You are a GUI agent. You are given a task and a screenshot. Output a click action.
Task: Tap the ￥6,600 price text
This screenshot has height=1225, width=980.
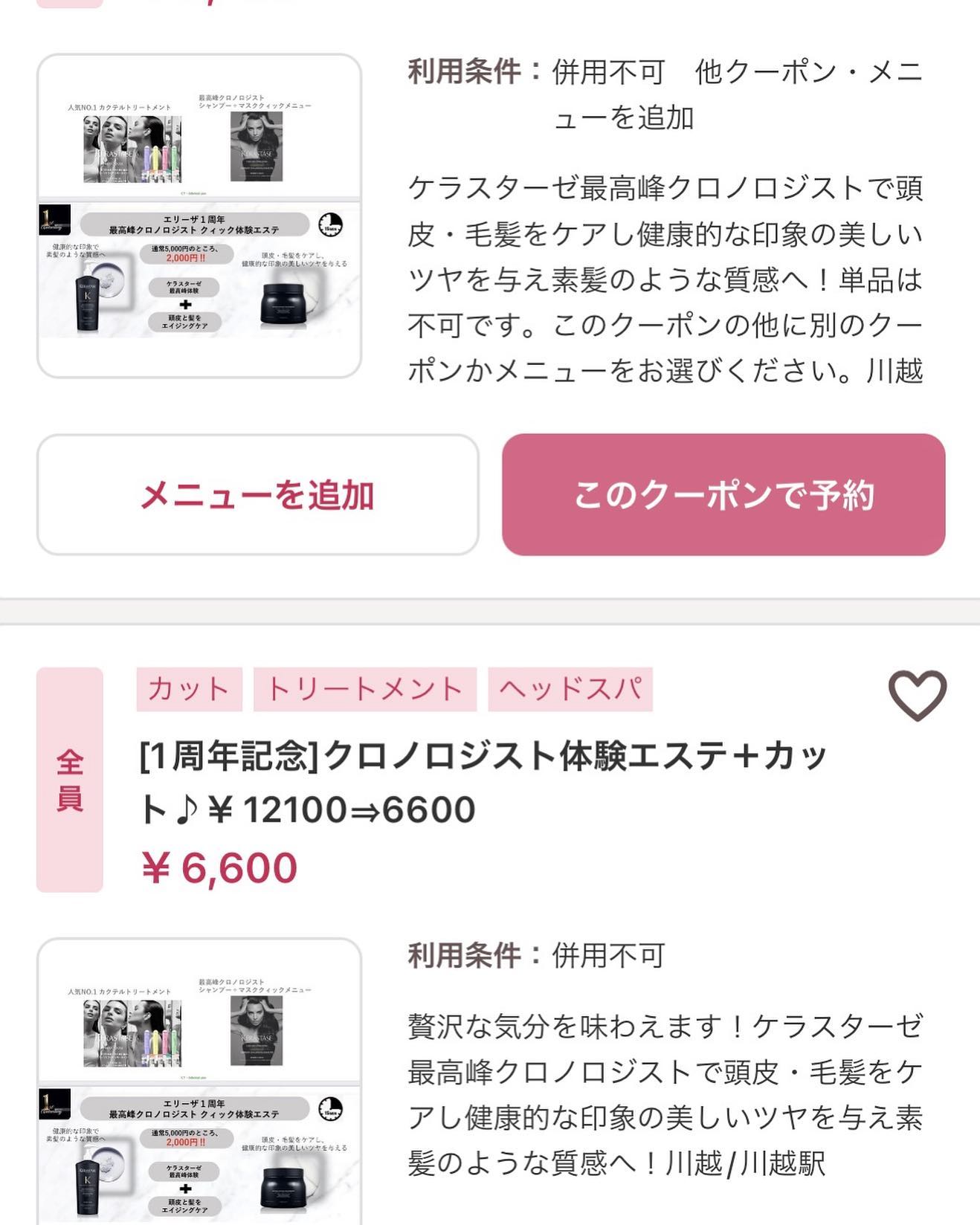tap(219, 867)
